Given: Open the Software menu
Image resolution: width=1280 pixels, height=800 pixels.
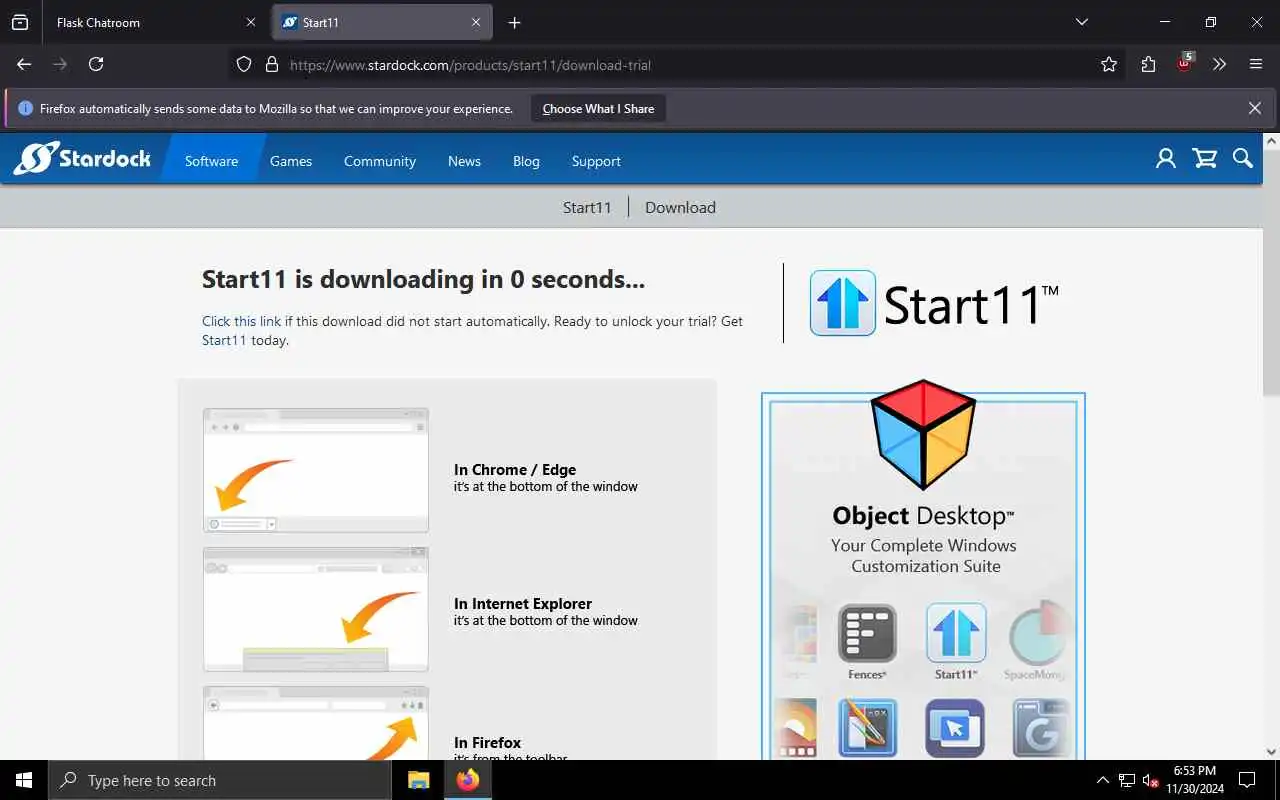Looking at the screenshot, I should tap(211, 161).
